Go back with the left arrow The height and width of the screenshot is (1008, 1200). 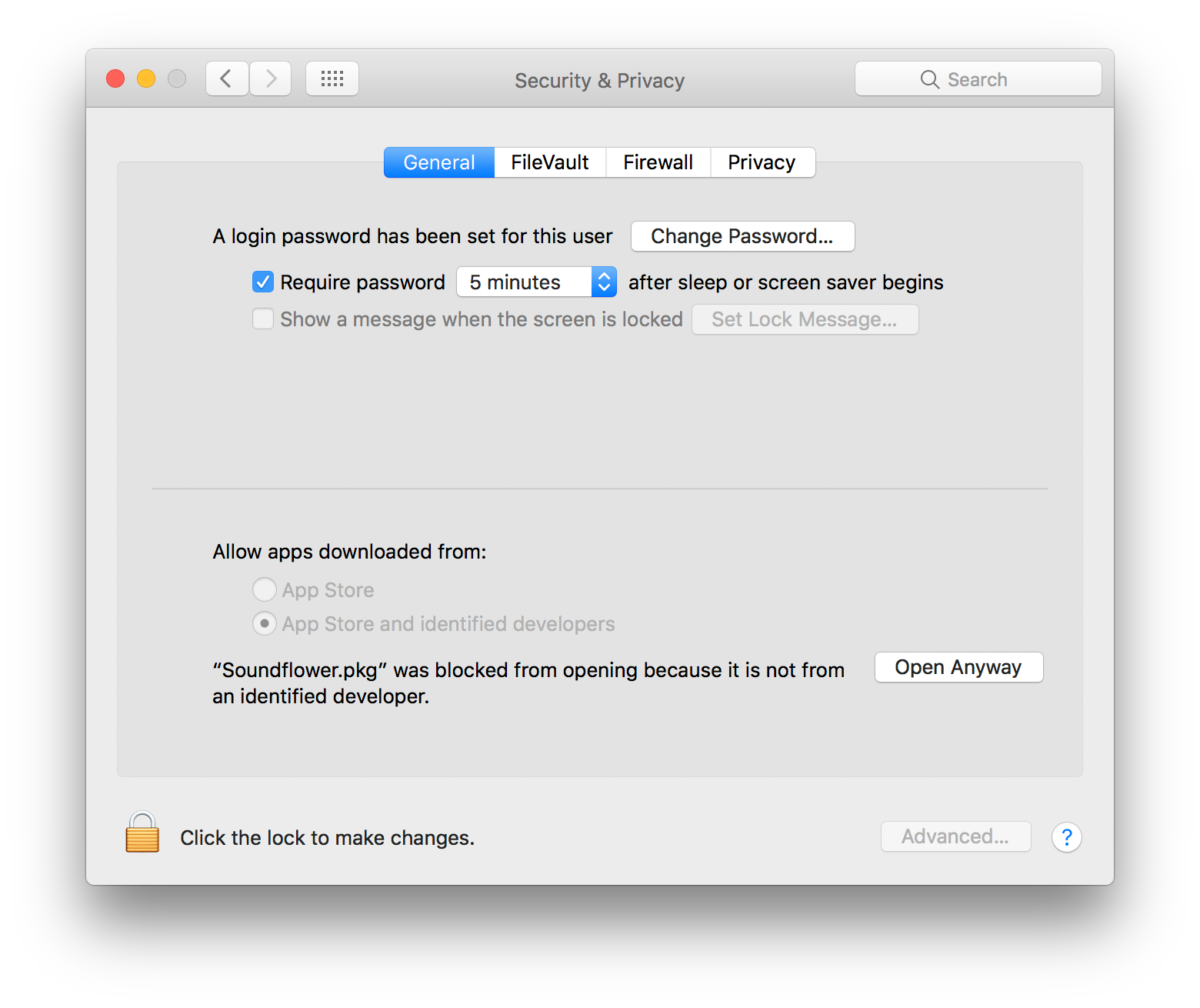click(x=227, y=78)
